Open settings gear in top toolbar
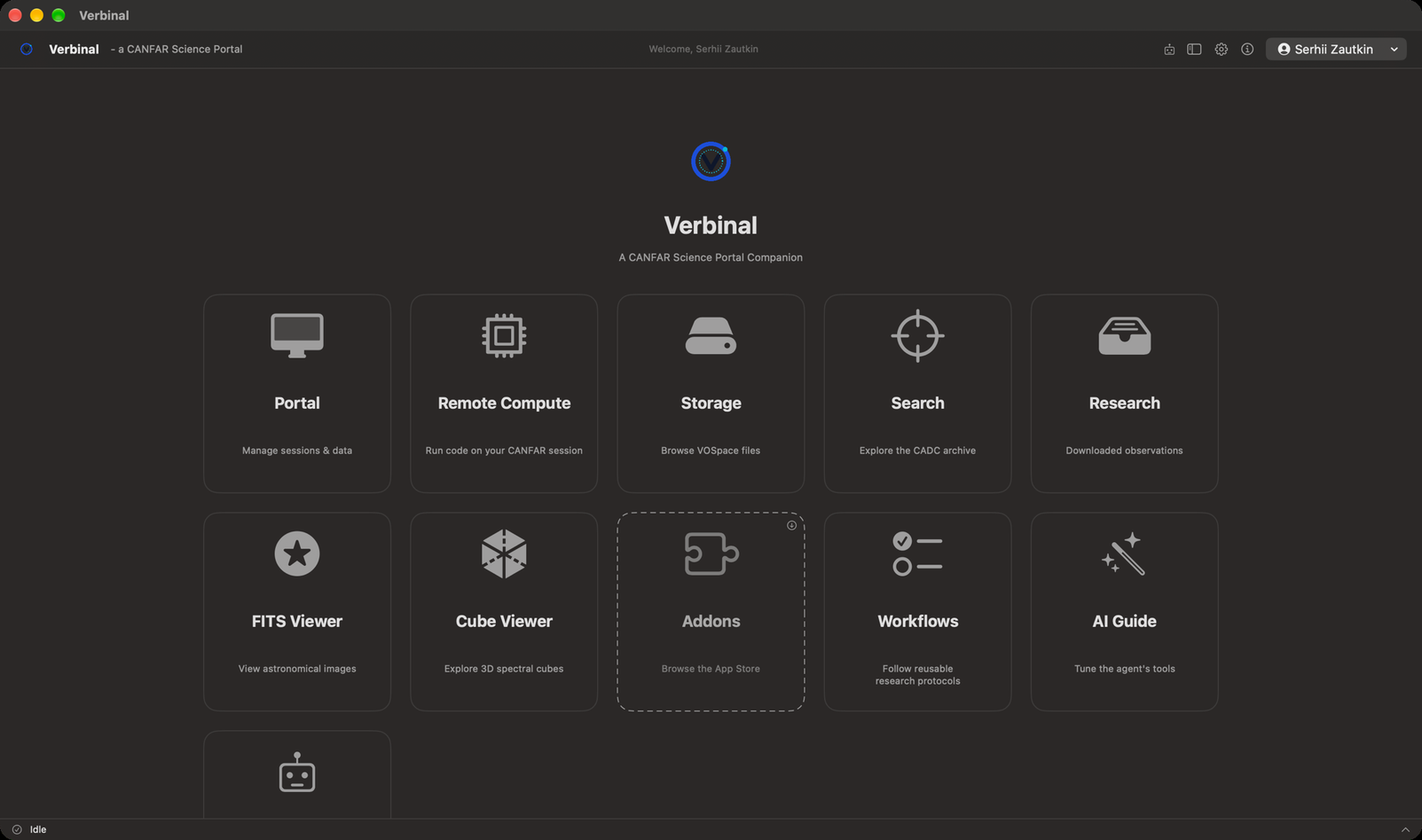This screenshot has height=840, width=1422. (x=1221, y=50)
